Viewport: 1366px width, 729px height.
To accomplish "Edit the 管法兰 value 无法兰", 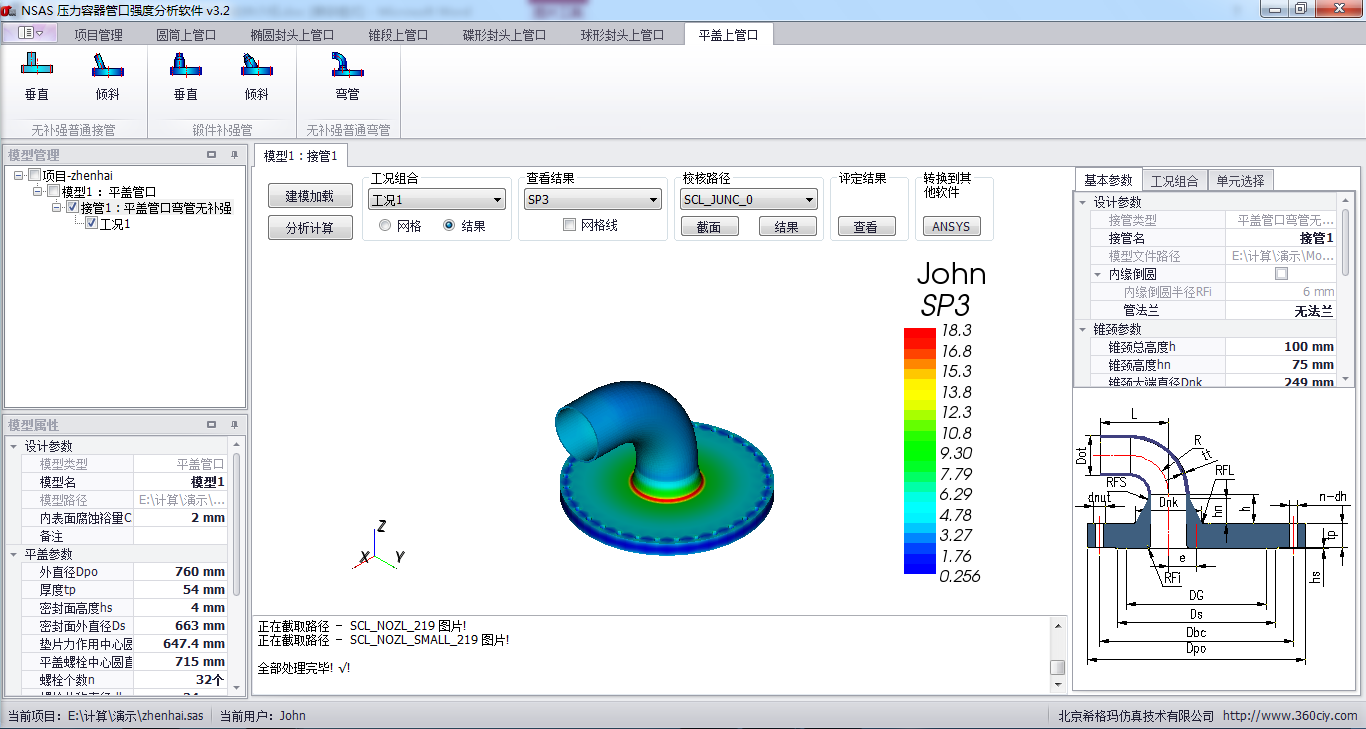I will click(x=1281, y=311).
